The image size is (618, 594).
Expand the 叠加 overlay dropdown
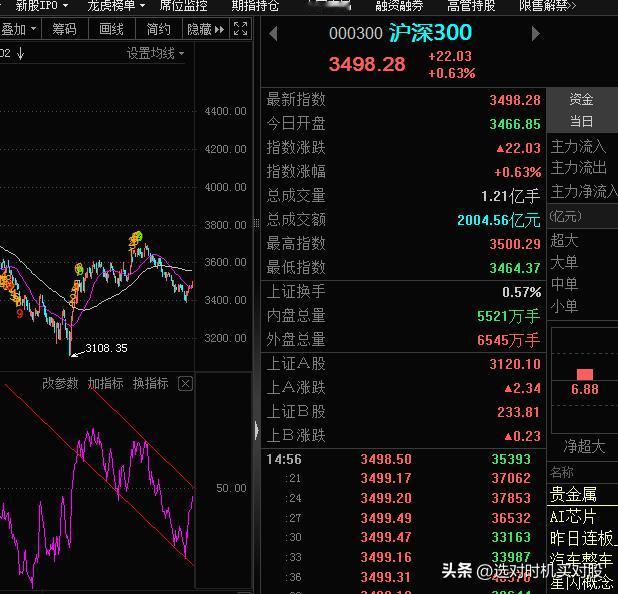[x=19, y=29]
